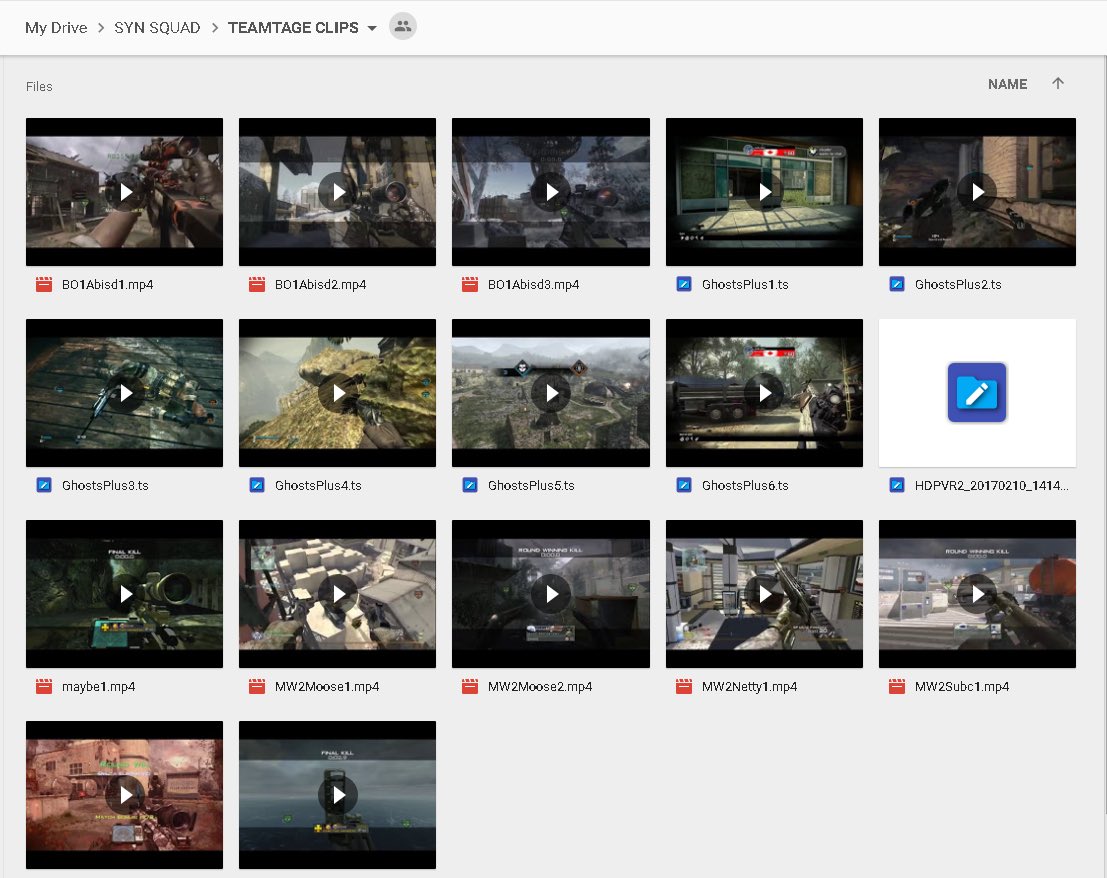Play the GhostsPlus6.ts thumbnail video

pyautogui.click(x=764, y=393)
